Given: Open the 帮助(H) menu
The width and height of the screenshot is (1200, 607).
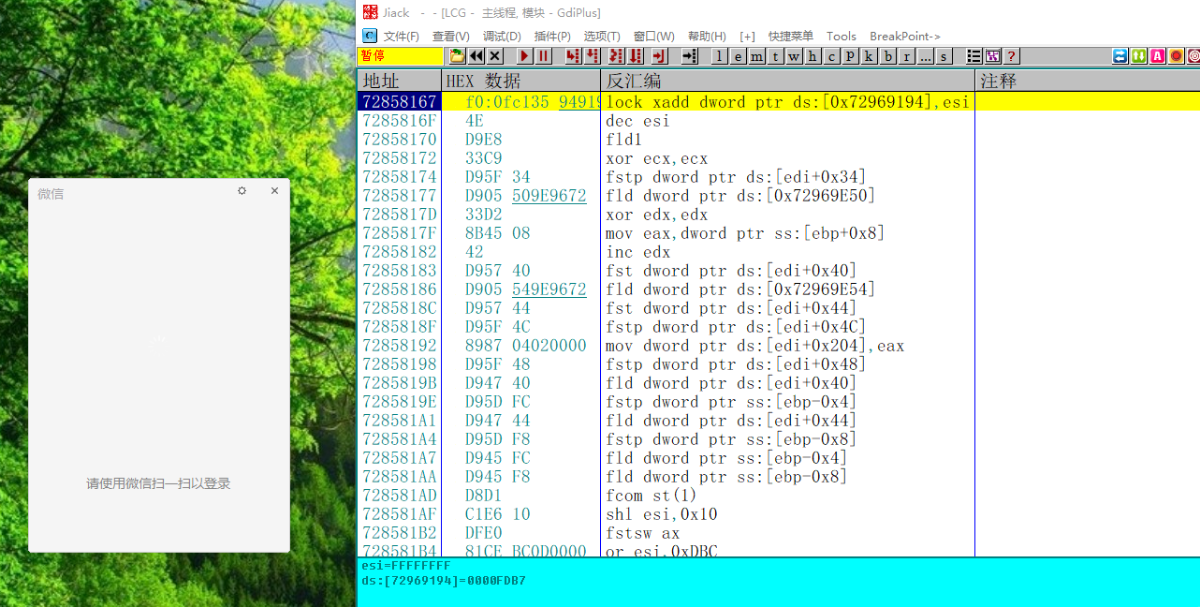Looking at the screenshot, I should [x=706, y=36].
